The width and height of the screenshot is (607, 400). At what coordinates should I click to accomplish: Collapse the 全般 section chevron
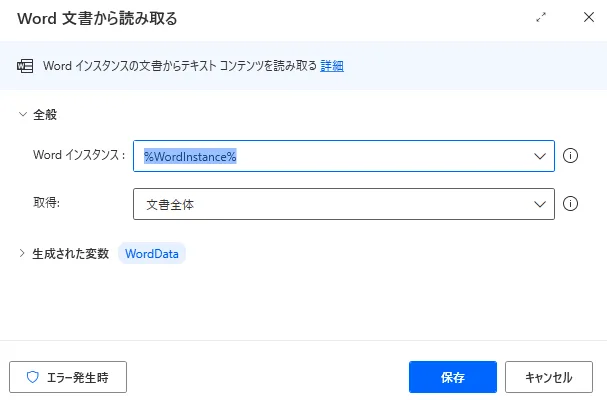[22, 115]
